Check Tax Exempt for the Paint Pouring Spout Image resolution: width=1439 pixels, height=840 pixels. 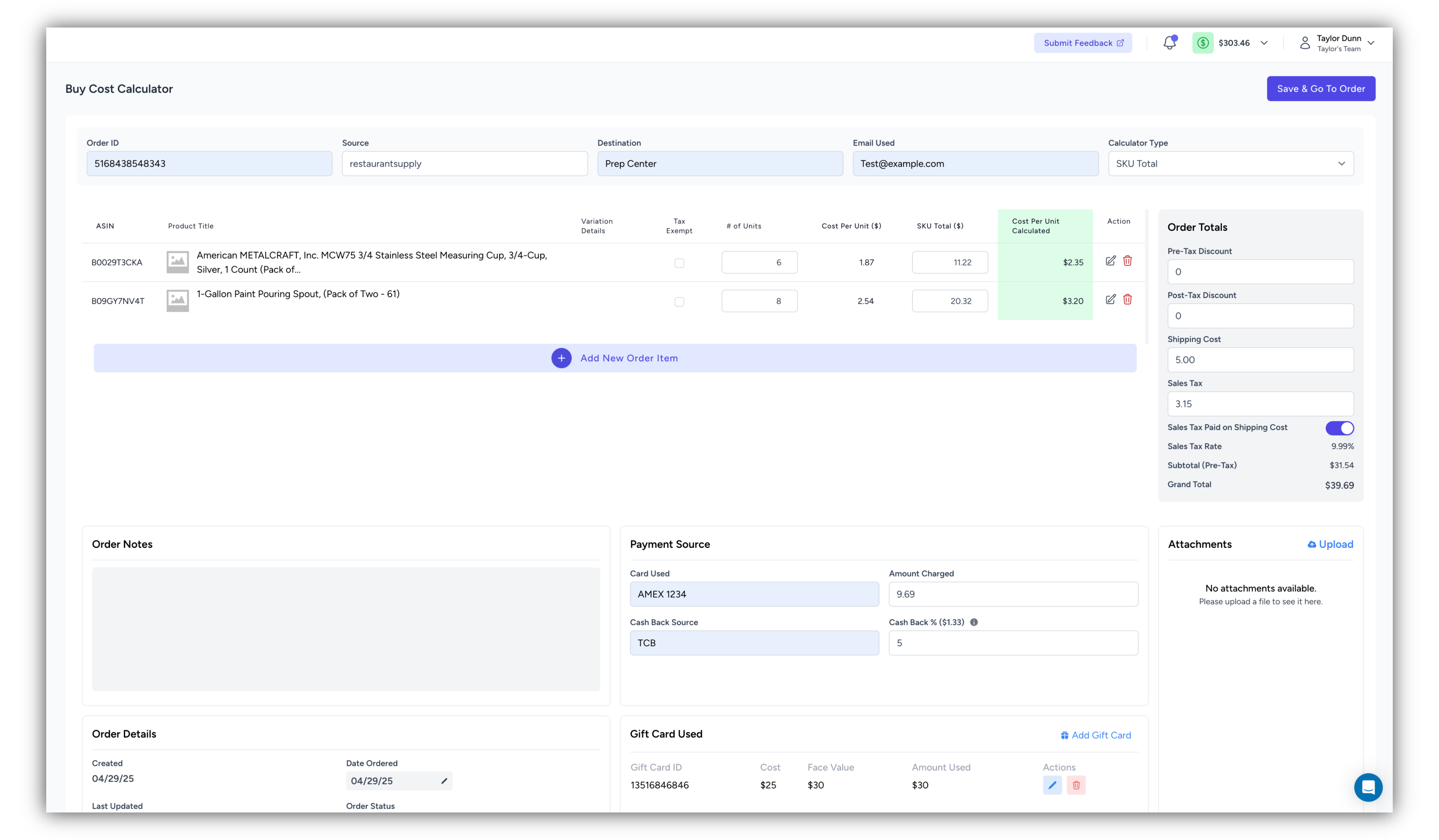pos(679,301)
